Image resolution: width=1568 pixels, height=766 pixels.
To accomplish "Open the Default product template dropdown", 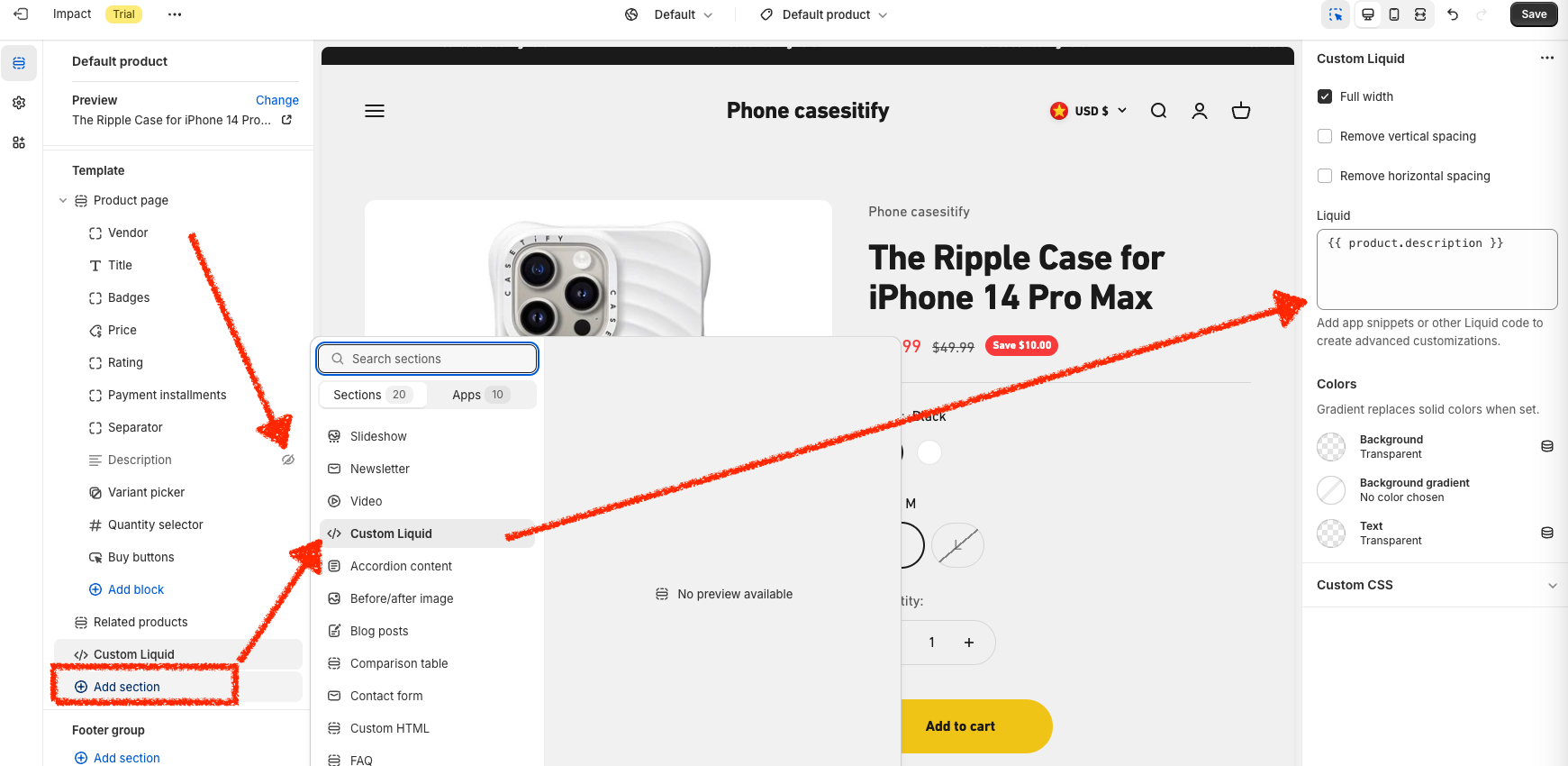I will (x=825, y=14).
